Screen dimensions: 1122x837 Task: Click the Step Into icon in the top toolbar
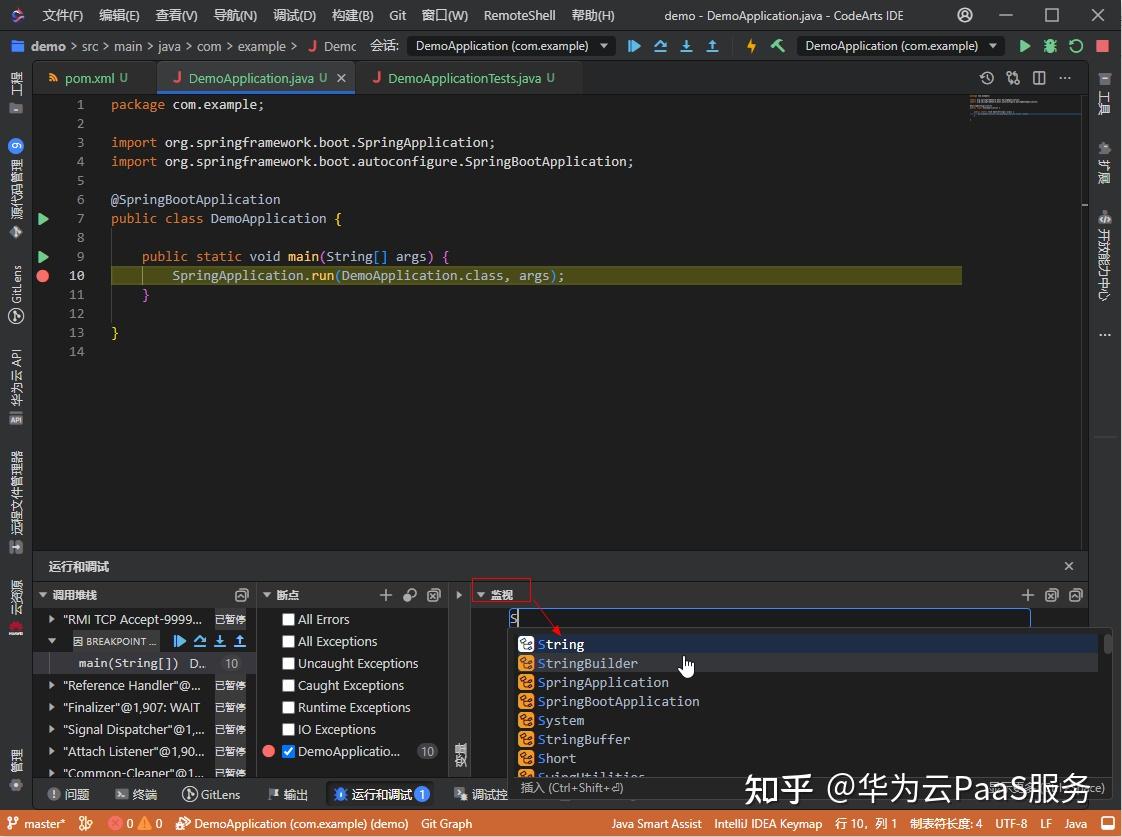point(686,46)
